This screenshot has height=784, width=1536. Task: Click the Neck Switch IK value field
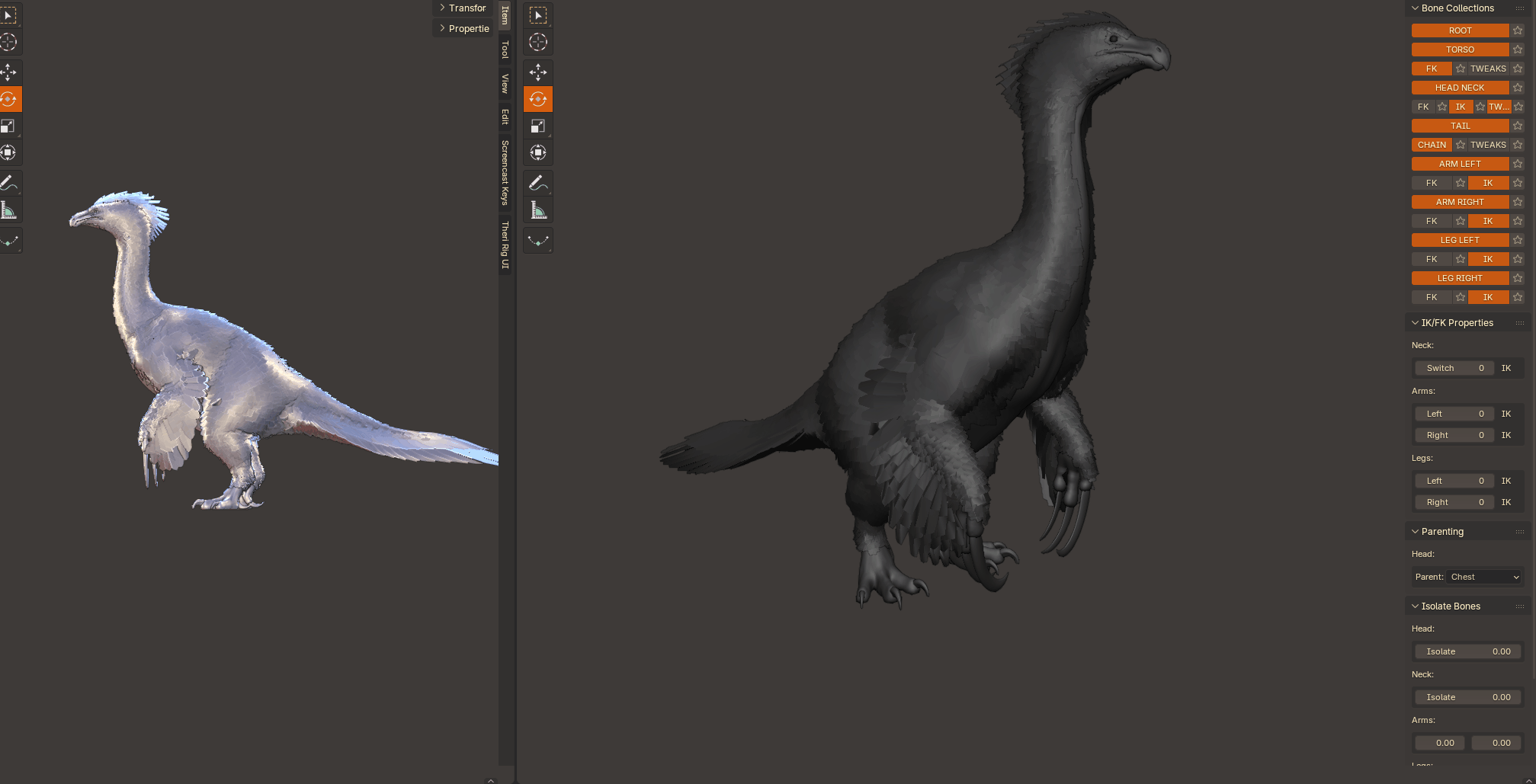click(1454, 368)
